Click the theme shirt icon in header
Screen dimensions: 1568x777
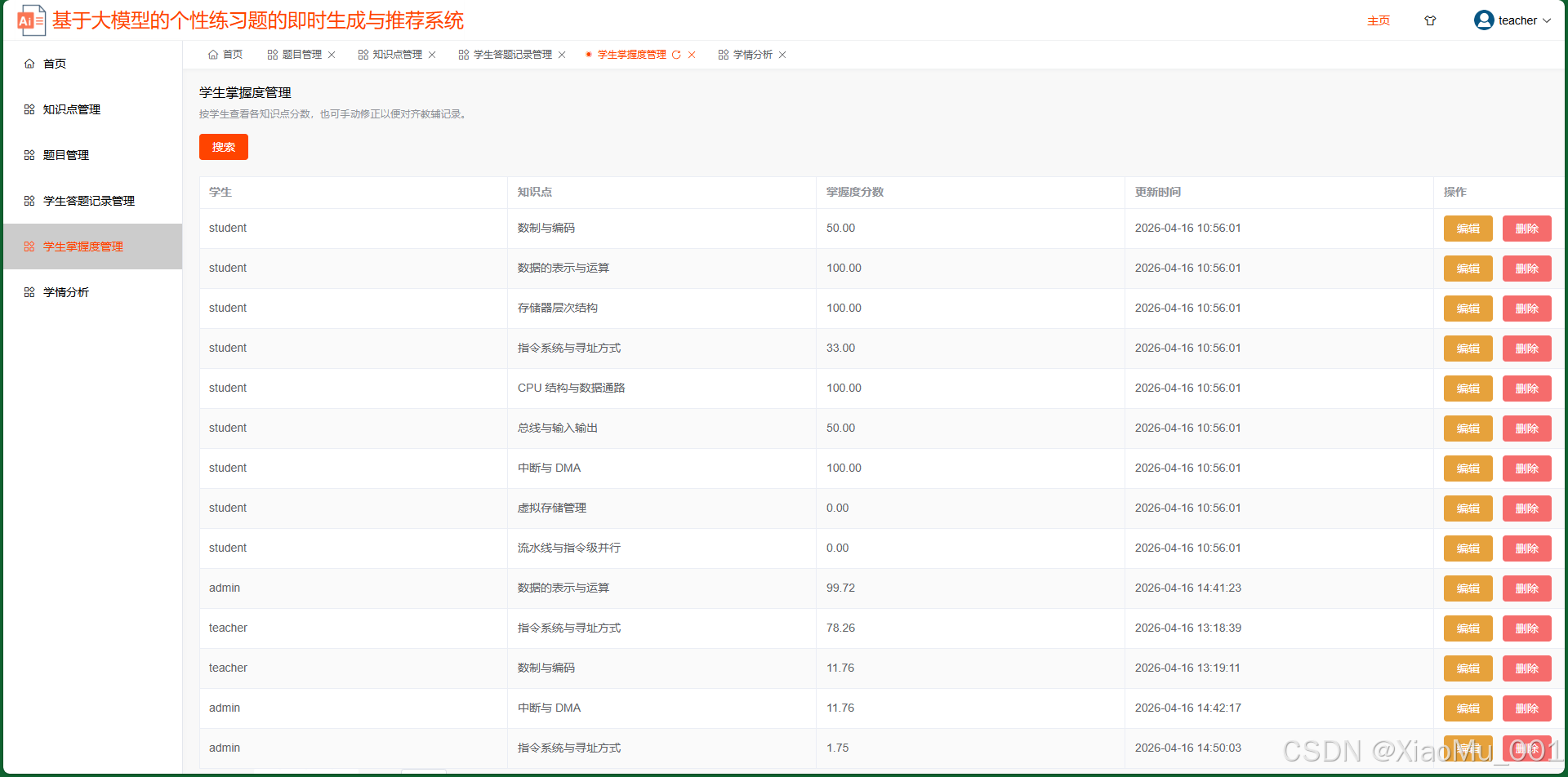(x=1430, y=20)
